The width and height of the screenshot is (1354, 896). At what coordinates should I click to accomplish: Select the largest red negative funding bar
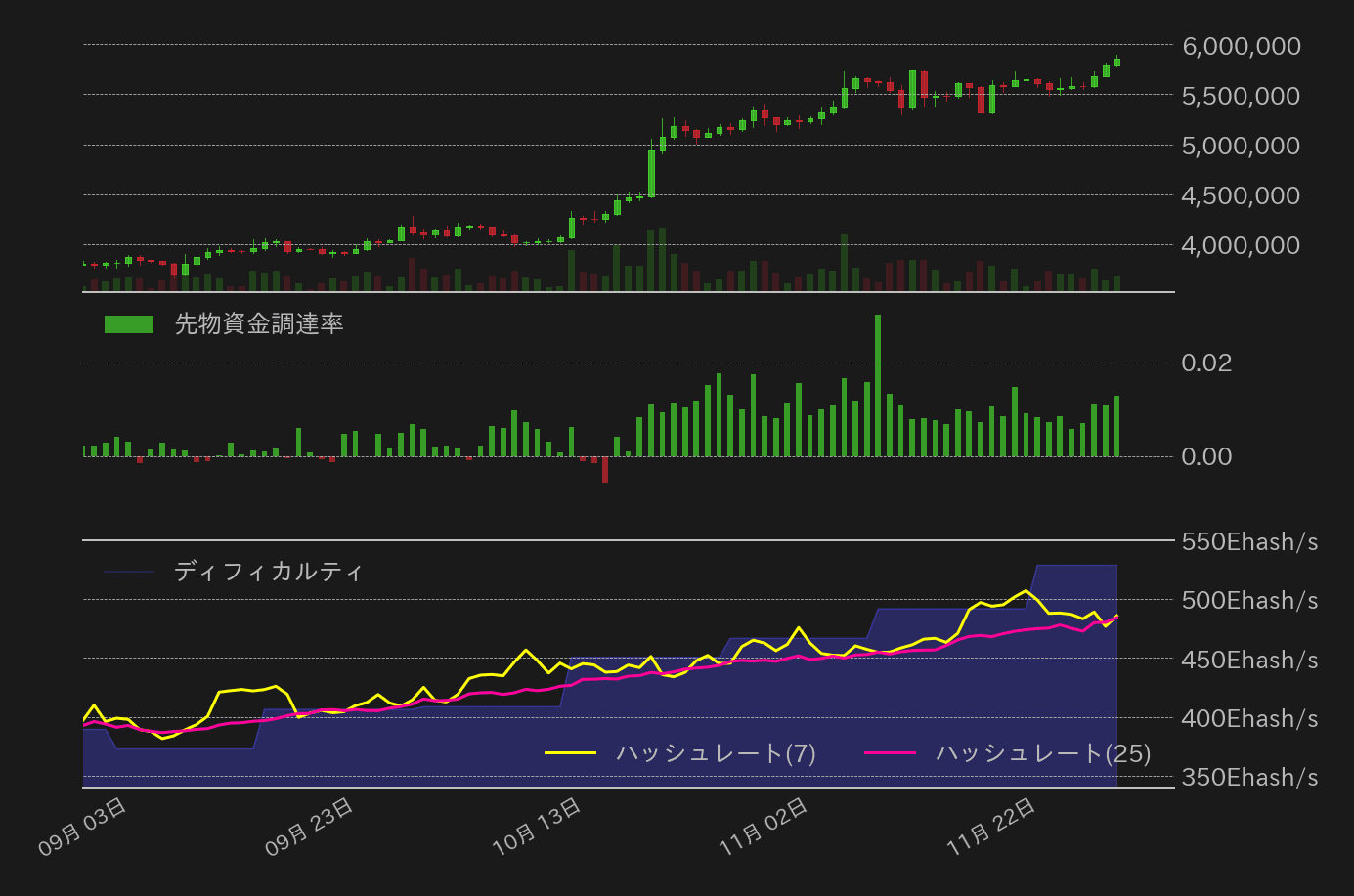(x=605, y=469)
